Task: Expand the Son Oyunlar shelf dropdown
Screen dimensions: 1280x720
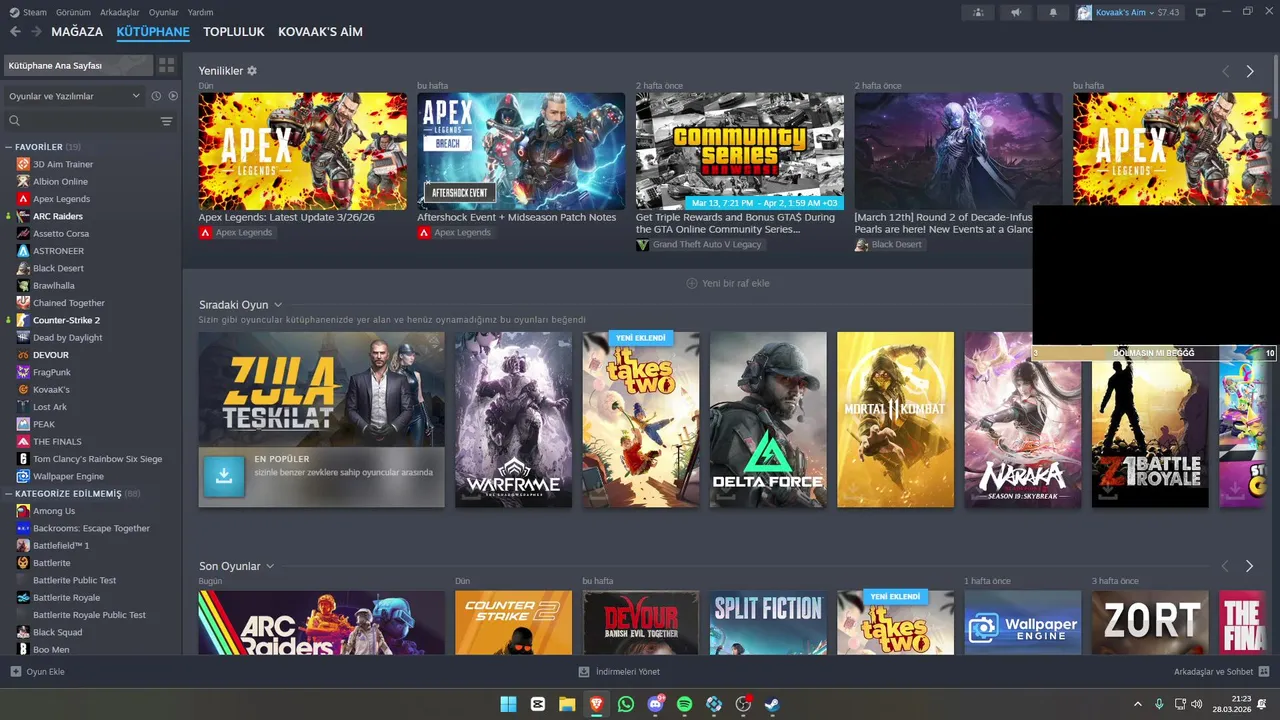Action: (270, 566)
